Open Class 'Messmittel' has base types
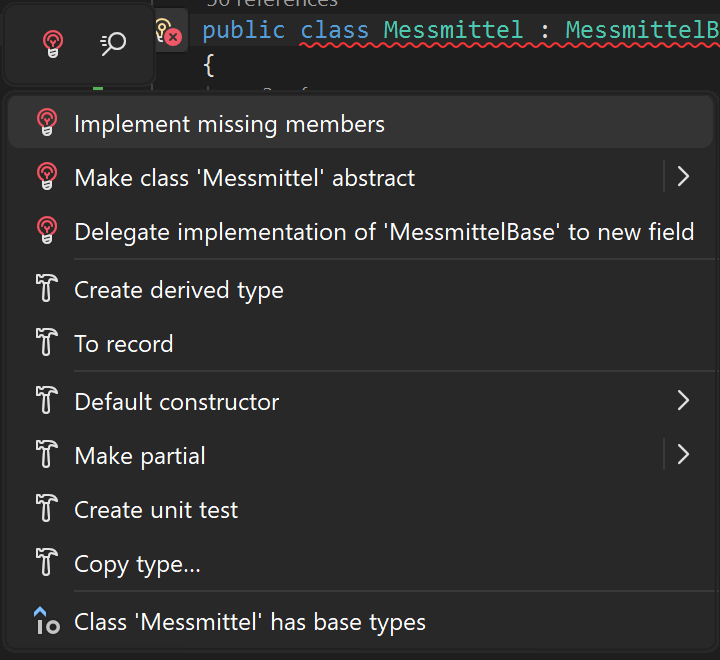Screen dimensions: 720x660 (360, 622)
